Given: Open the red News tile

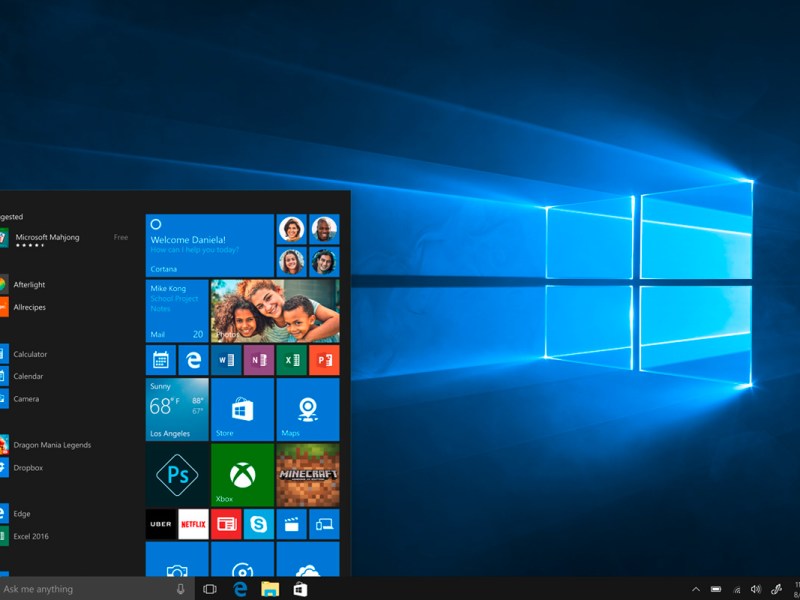Looking at the screenshot, I should 226,524.
